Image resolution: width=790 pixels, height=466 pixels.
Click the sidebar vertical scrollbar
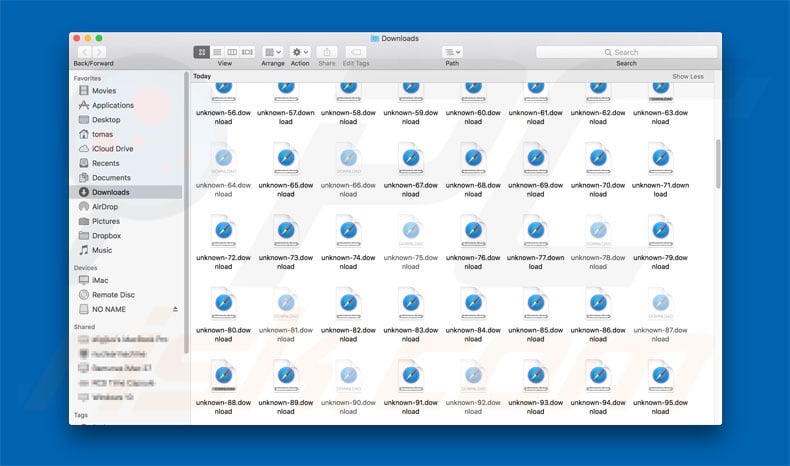pos(186,213)
